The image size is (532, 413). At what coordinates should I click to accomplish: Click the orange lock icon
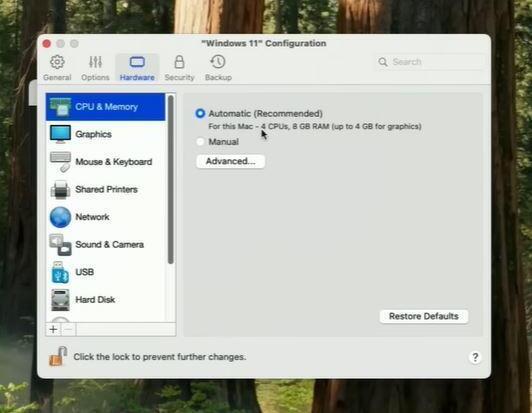click(x=58, y=357)
